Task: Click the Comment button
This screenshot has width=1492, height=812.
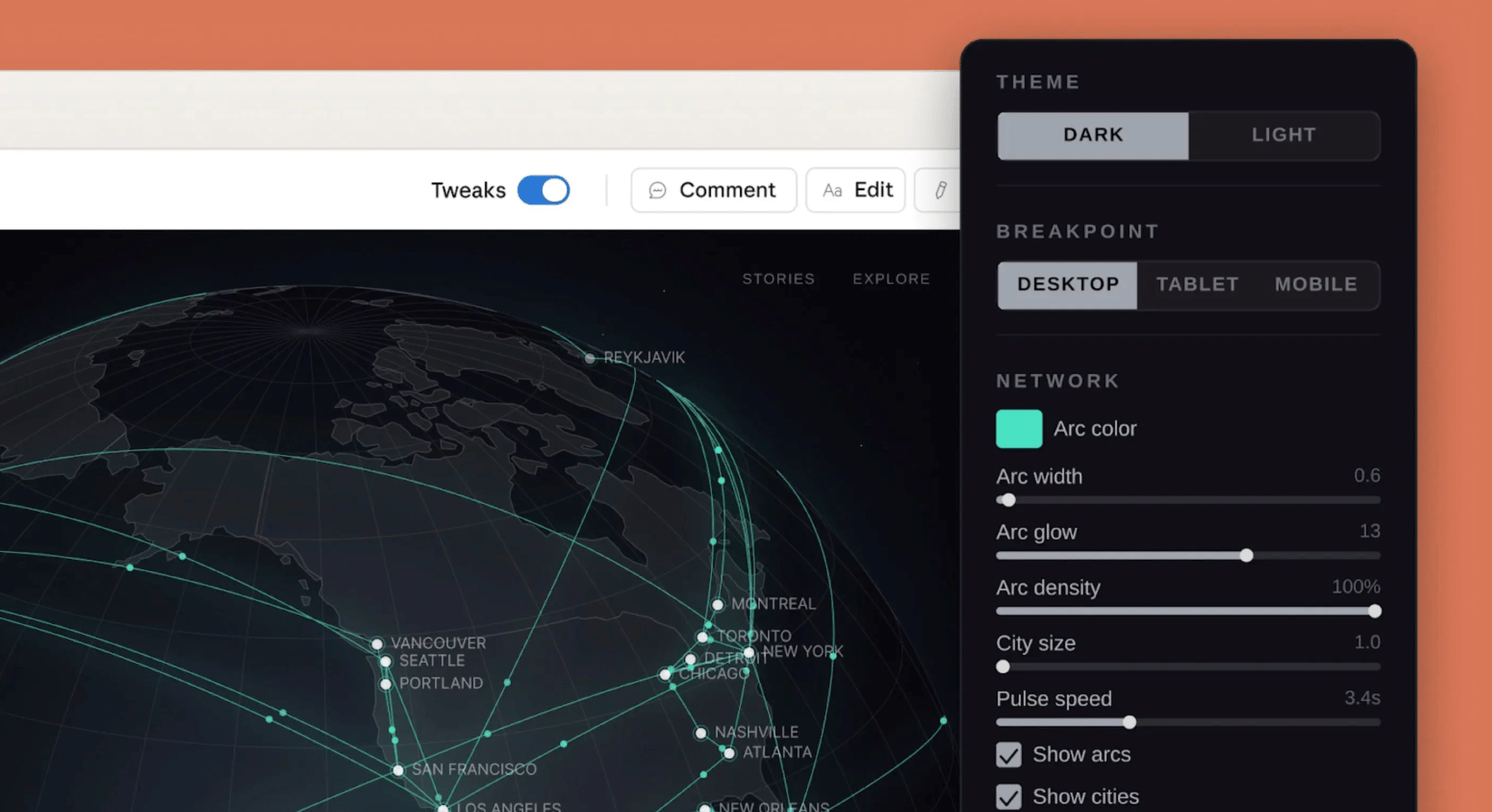Action: click(x=714, y=189)
